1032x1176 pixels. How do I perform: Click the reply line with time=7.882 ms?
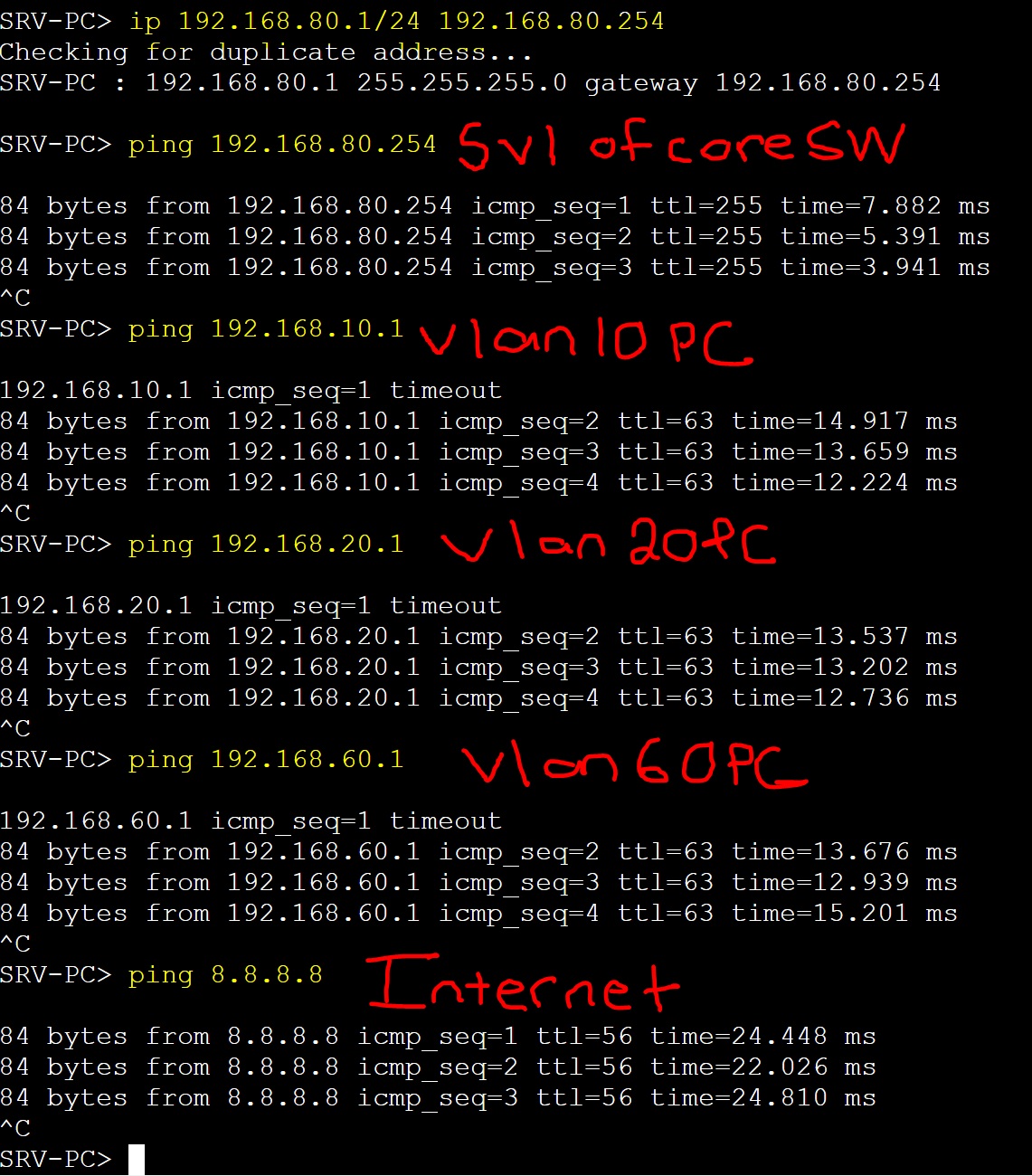pyautogui.click(x=495, y=206)
